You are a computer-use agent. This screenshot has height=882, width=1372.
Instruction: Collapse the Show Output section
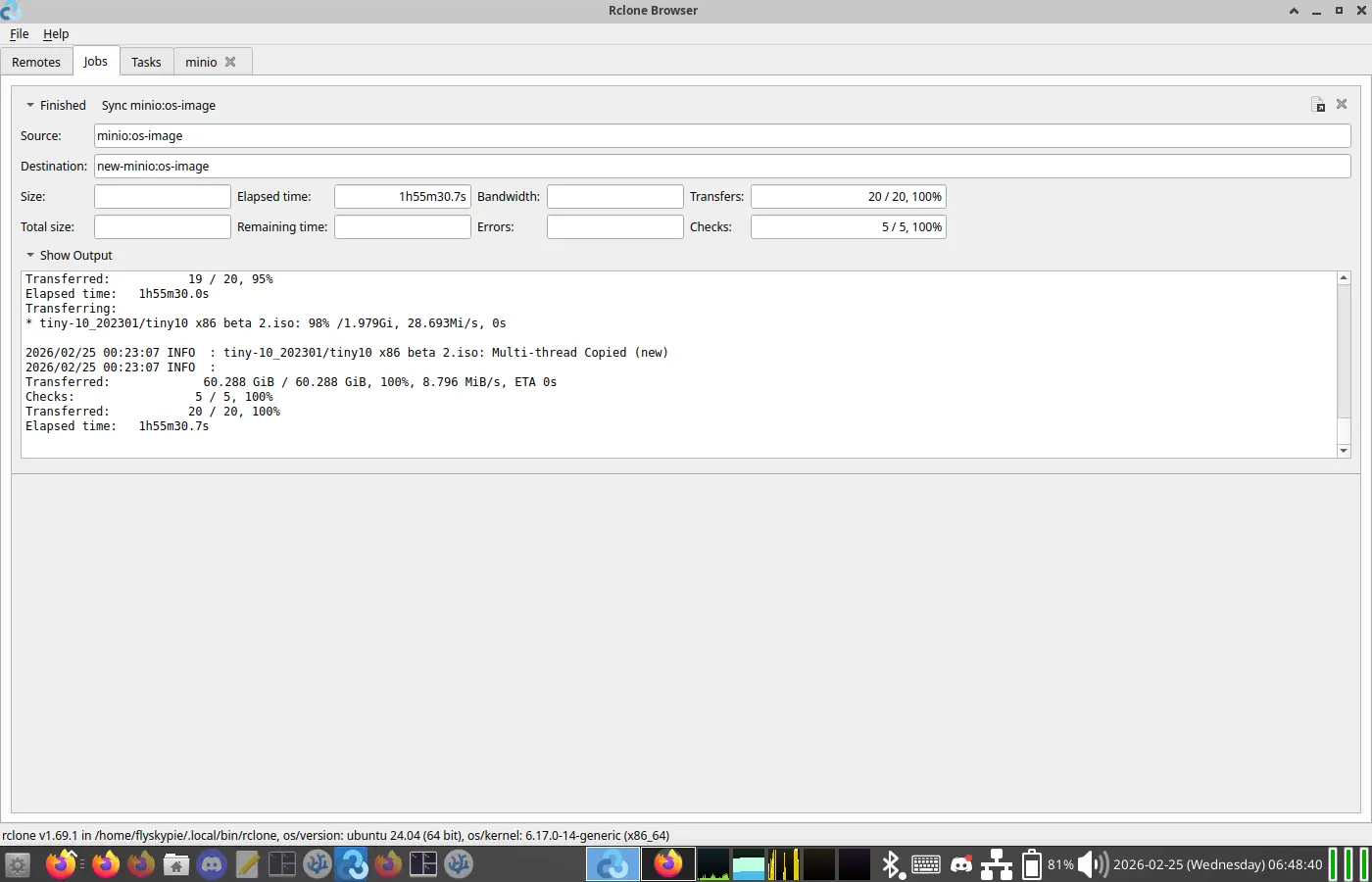tap(30, 255)
